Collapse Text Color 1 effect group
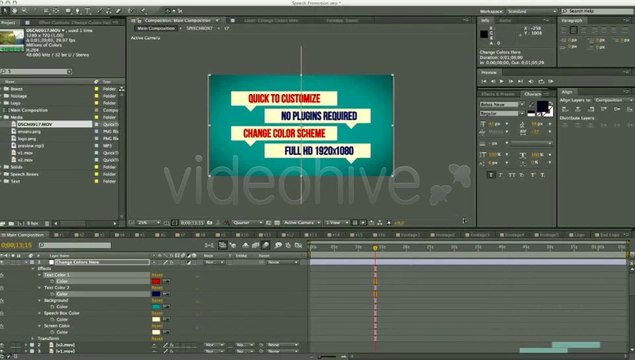Screen dimensions: 635x360 coord(40,275)
